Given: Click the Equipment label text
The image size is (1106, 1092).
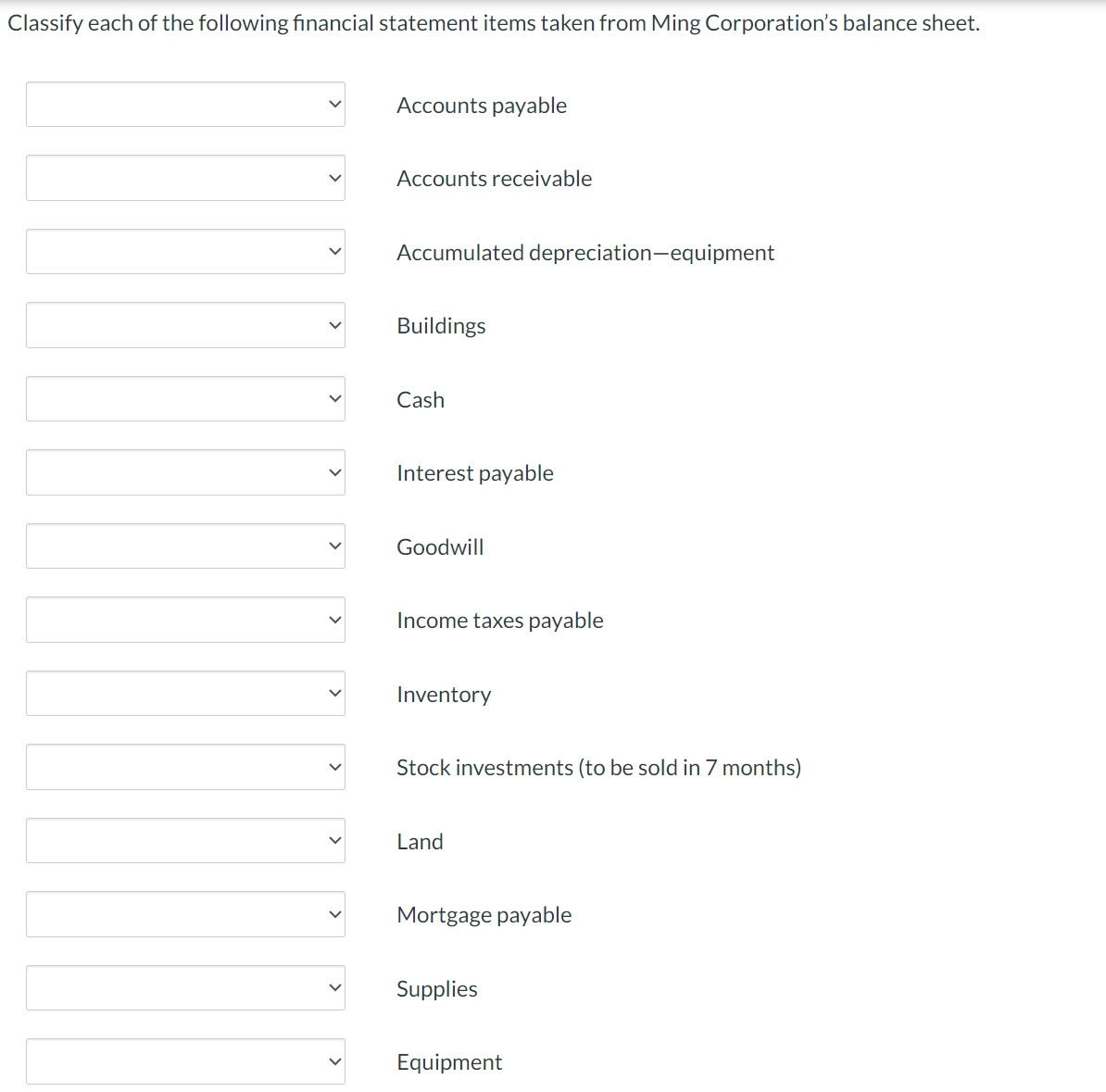Looking at the screenshot, I should coord(449,1062).
